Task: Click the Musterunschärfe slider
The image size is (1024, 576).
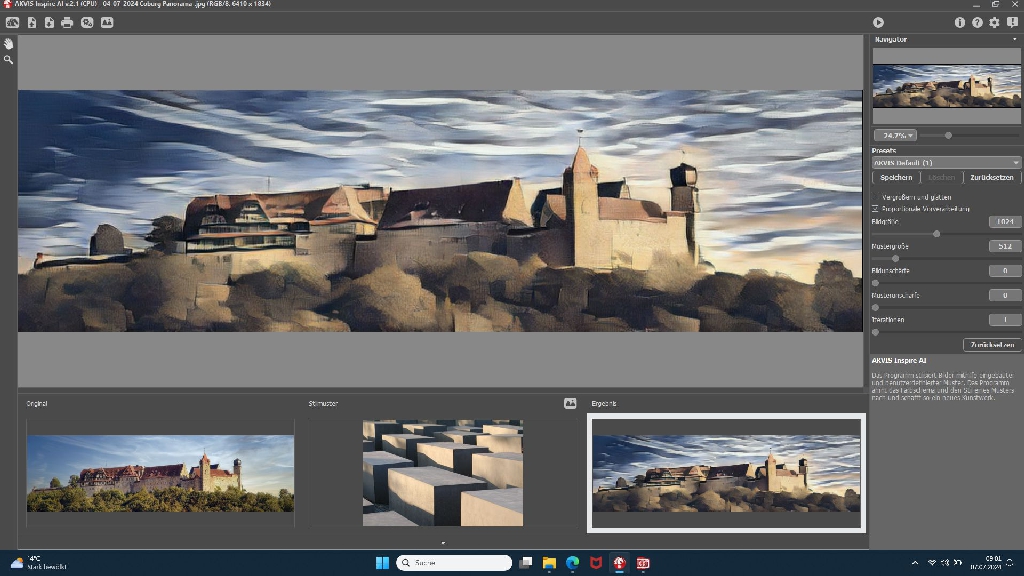Action: 946,308
